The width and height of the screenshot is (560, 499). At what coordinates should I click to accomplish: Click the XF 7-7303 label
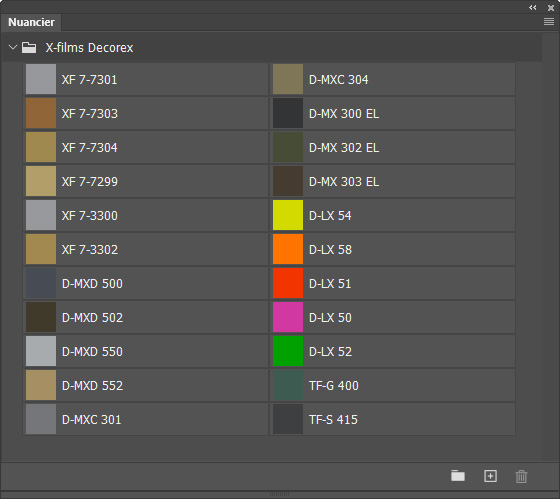point(89,113)
